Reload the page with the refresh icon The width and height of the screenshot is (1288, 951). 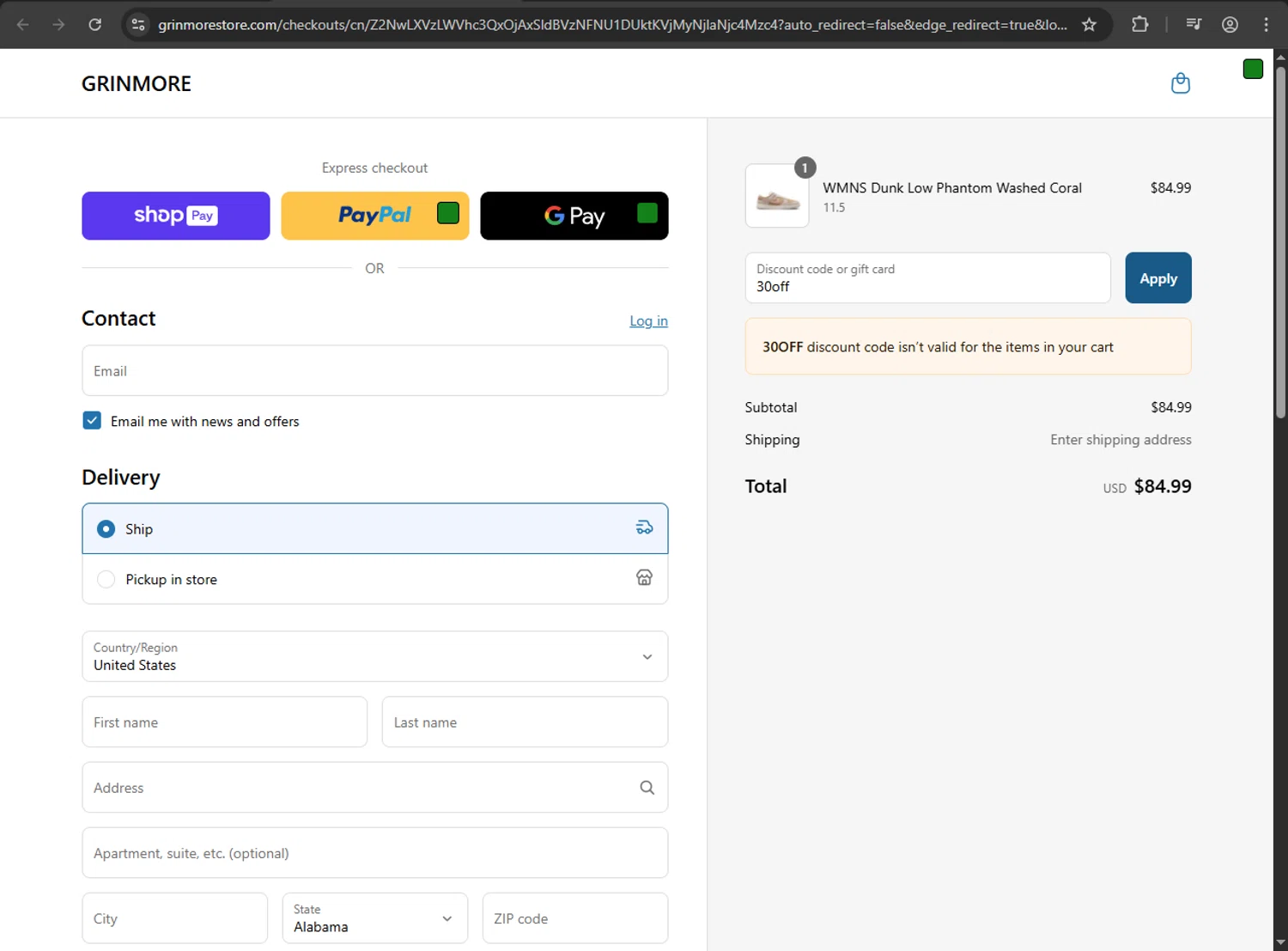point(95,24)
